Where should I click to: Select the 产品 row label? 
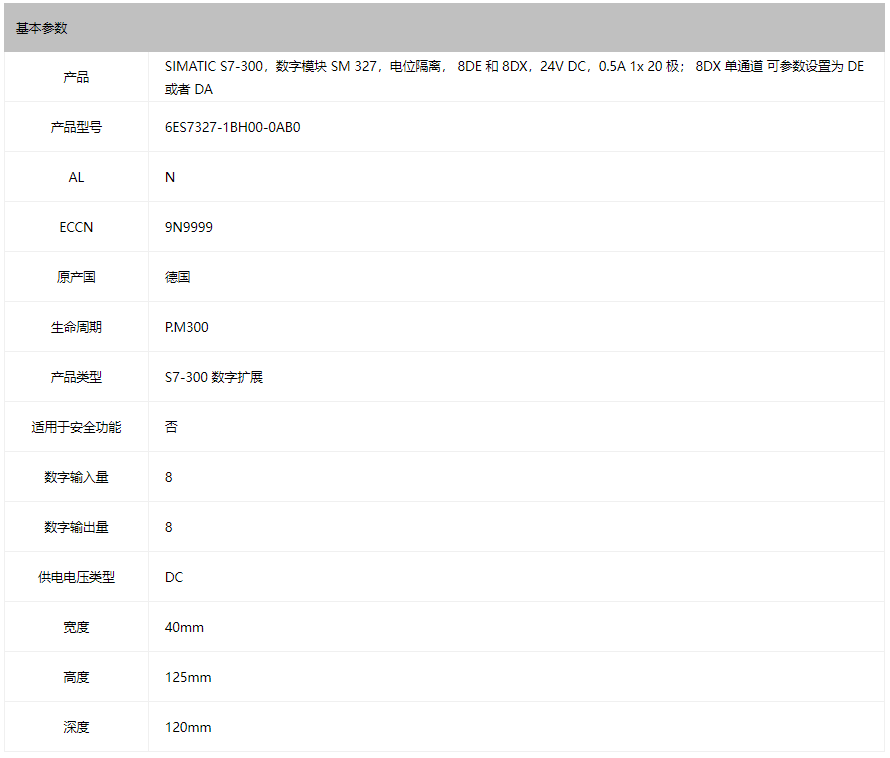point(76,77)
